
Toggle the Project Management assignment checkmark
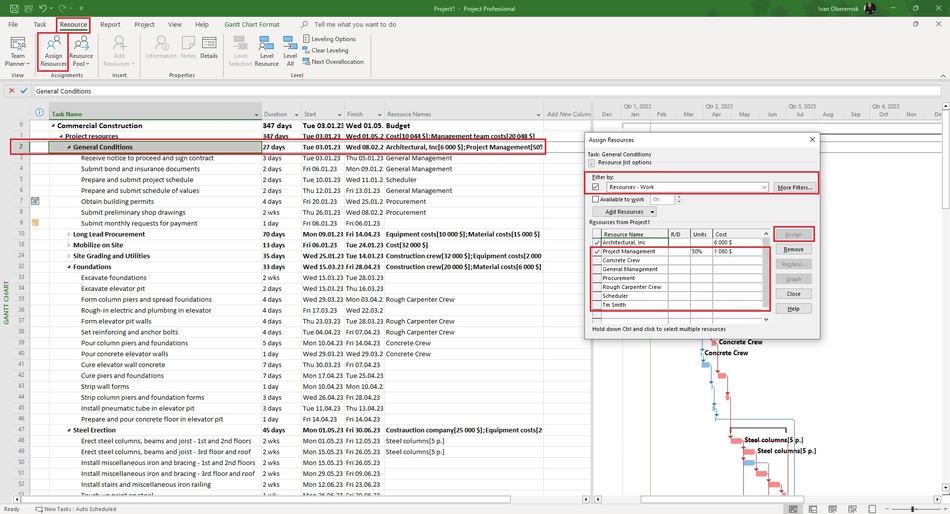click(x=597, y=251)
